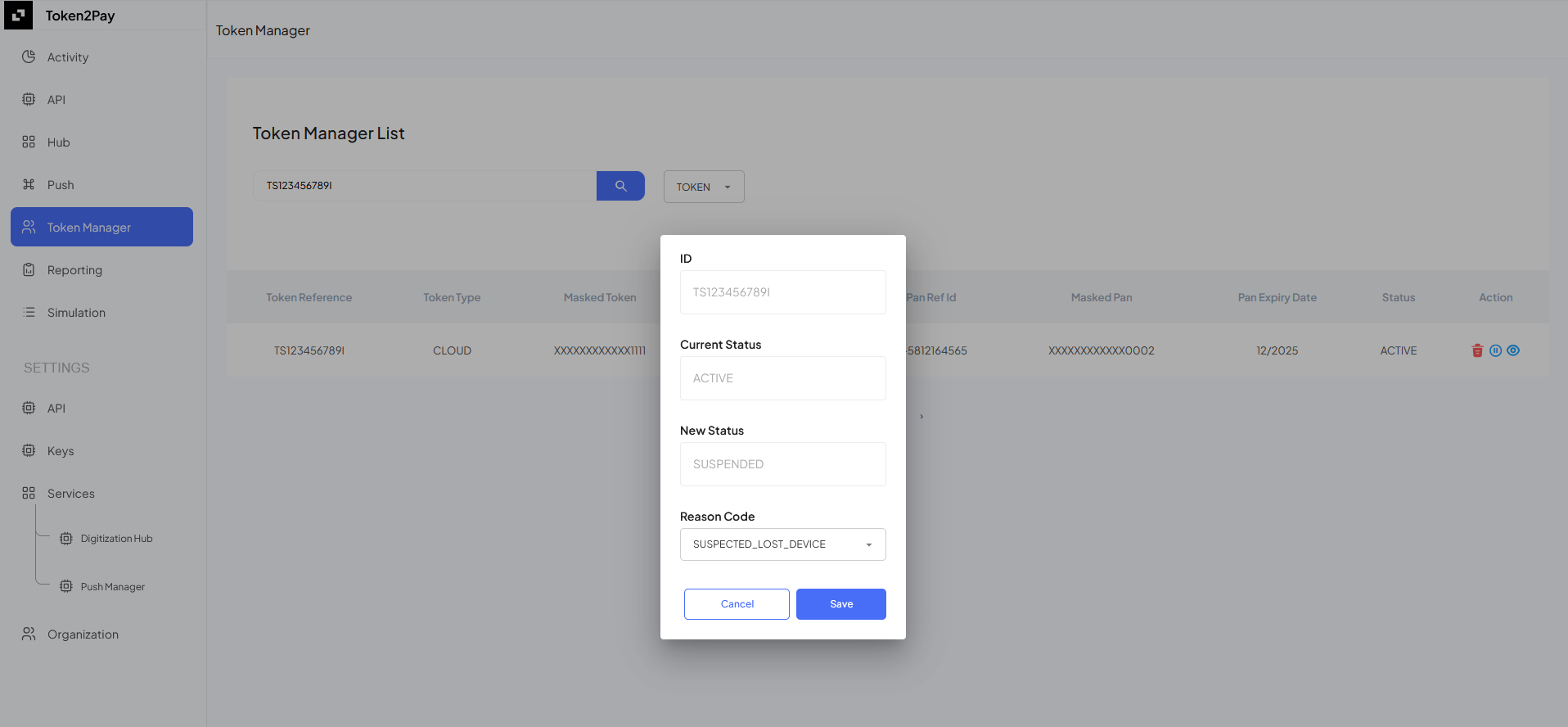Open the TOKEN filter dropdown
This screenshot has width=1568, height=727.
tap(704, 187)
